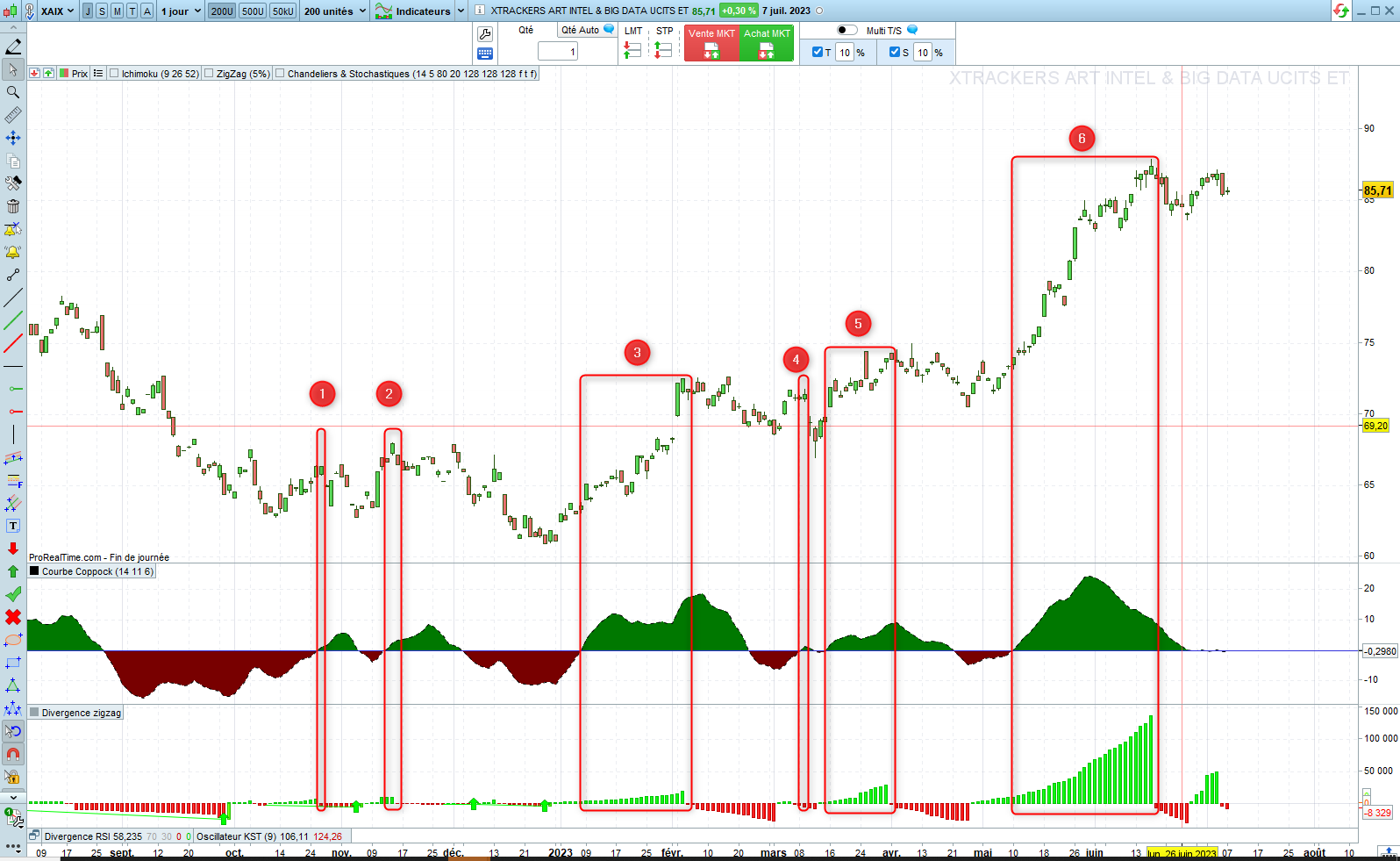1400x861 pixels.
Task: Click the STP stop order button
Action: tap(664, 43)
